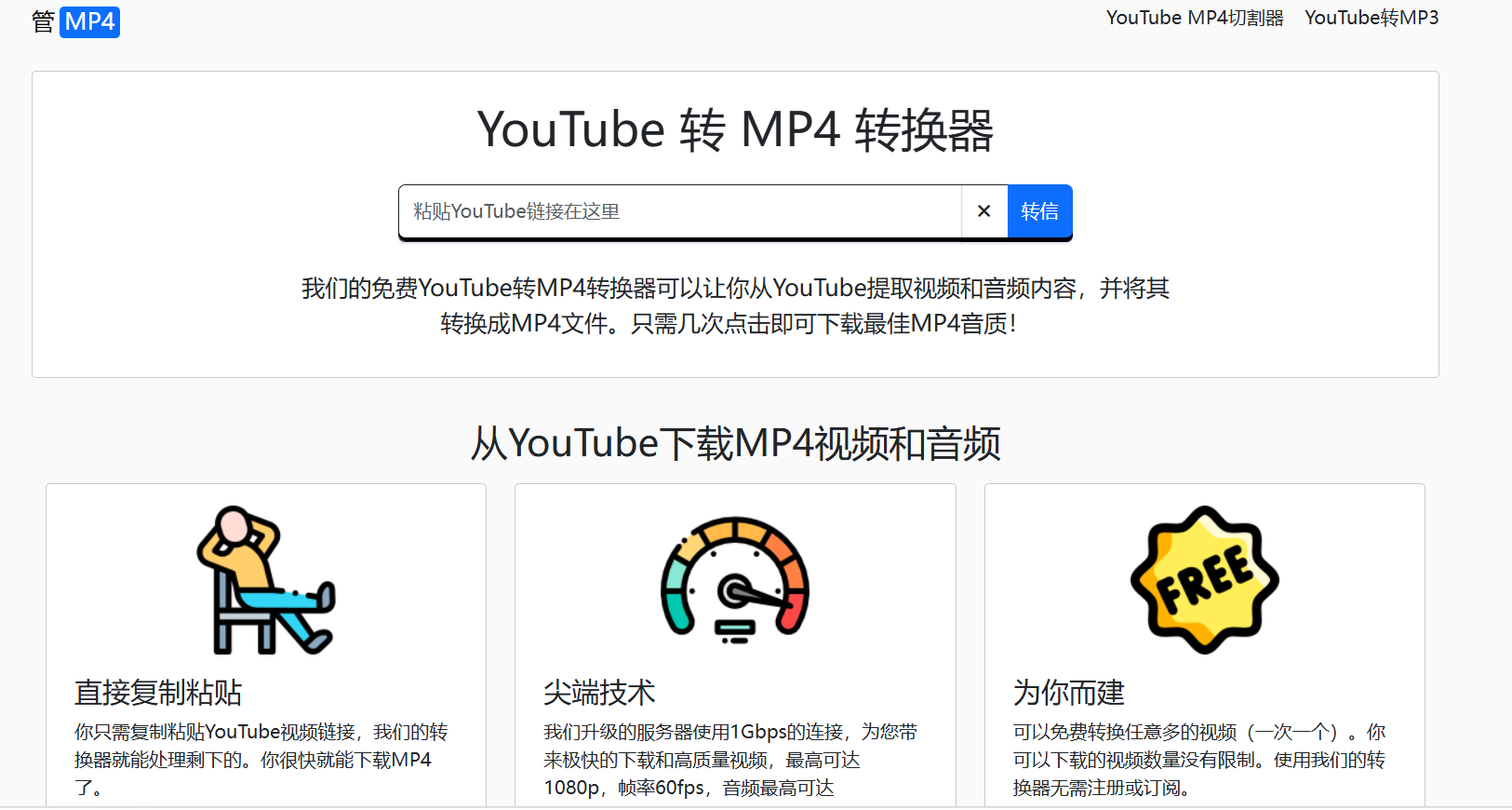
Task: Click the blue 转信 convert button
Action: [1039, 211]
